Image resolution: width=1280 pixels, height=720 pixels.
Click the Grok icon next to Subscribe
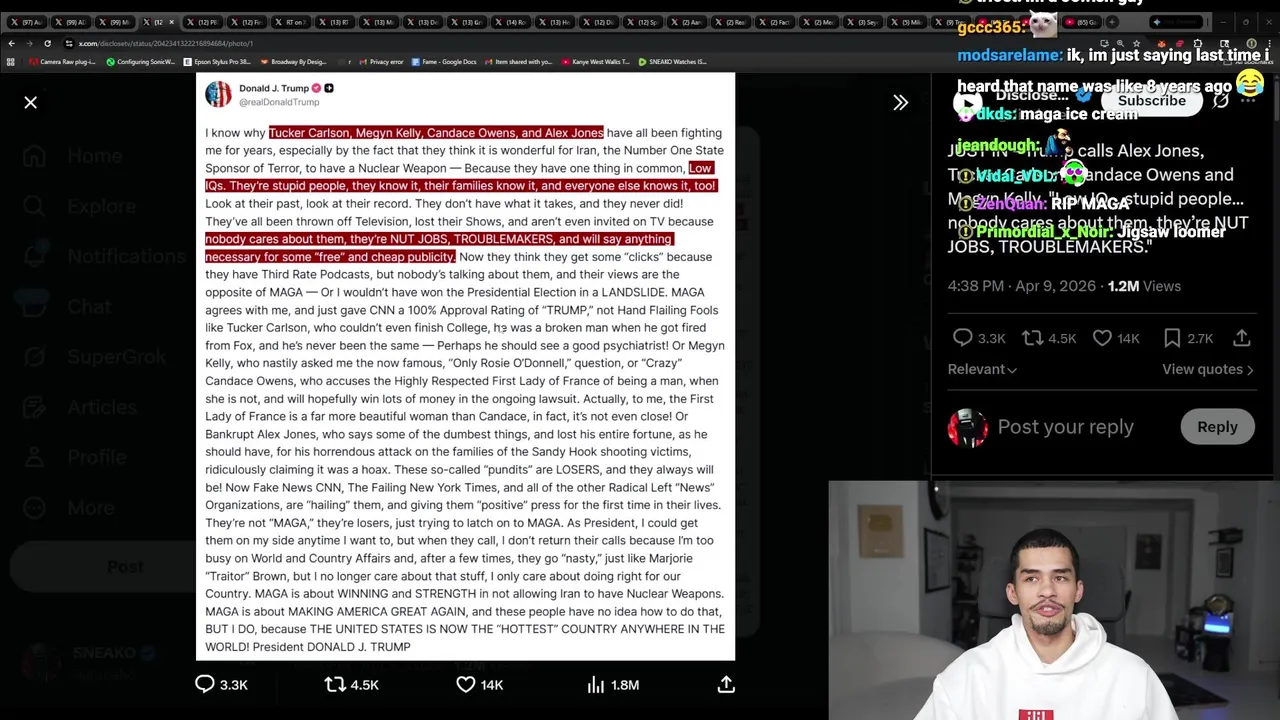(1221, 101)
